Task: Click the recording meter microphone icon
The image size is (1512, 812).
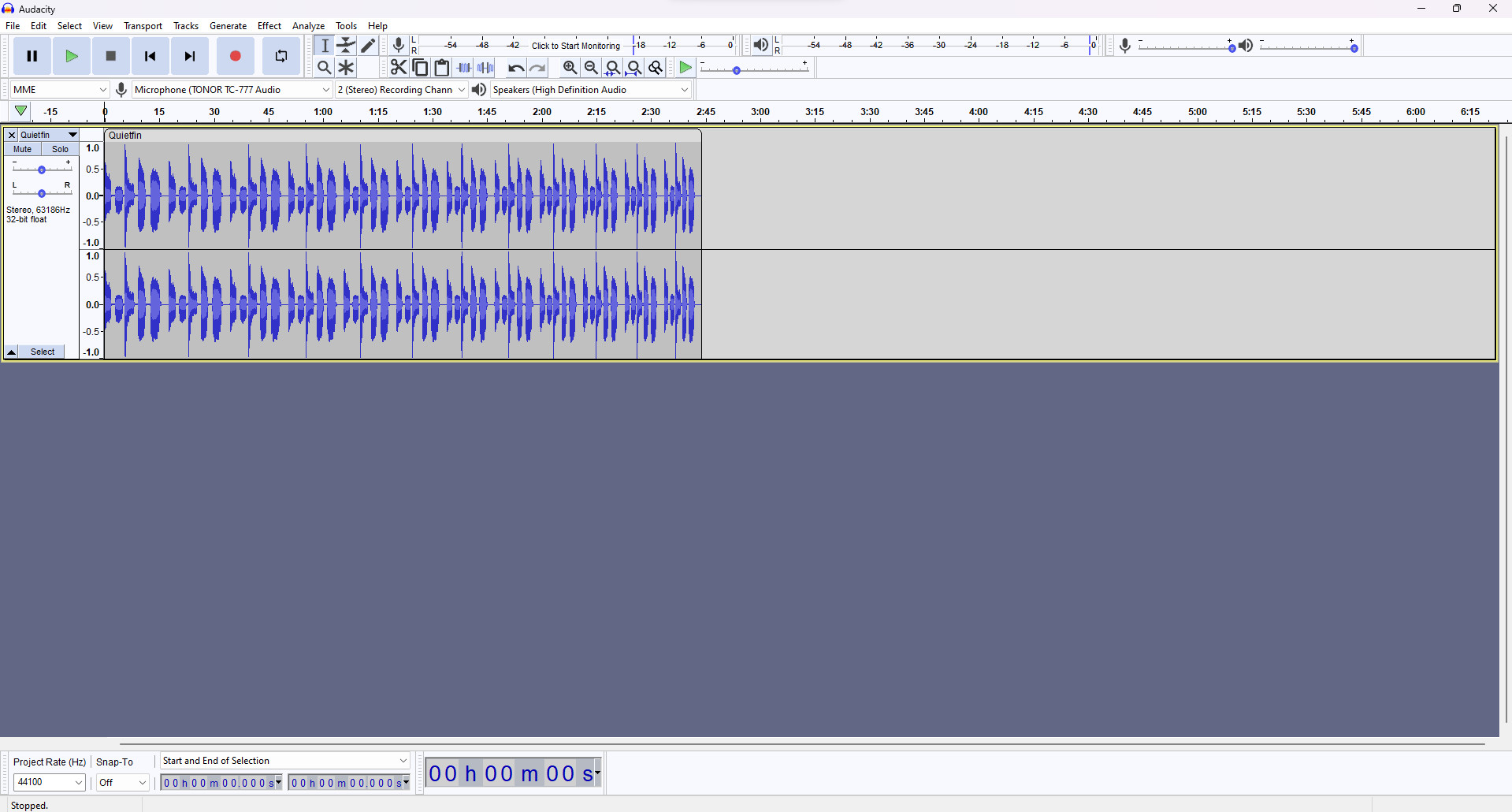Action: [x=399, y=45]
